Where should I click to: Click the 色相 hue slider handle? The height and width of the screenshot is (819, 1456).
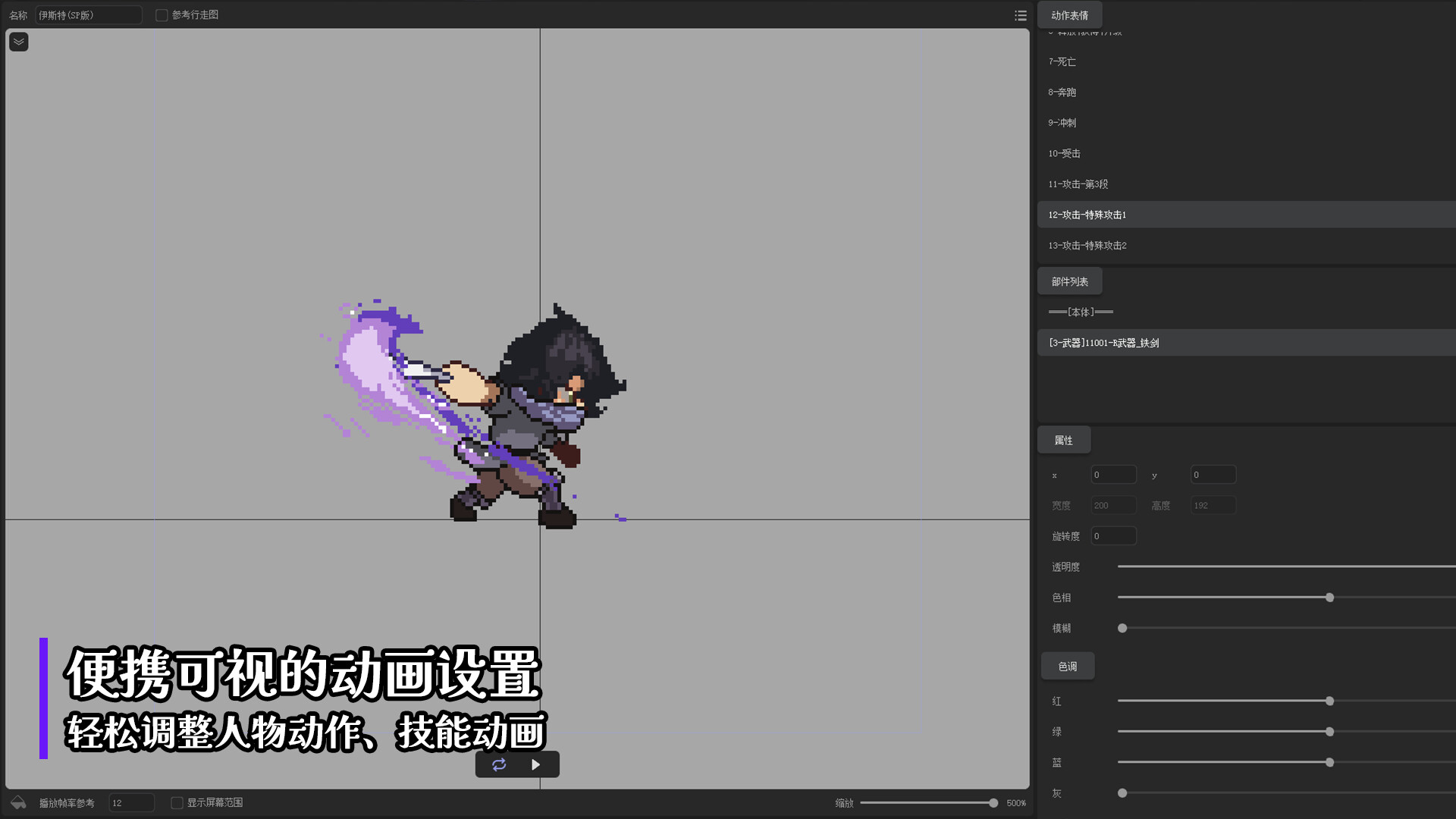point(1329,598)
